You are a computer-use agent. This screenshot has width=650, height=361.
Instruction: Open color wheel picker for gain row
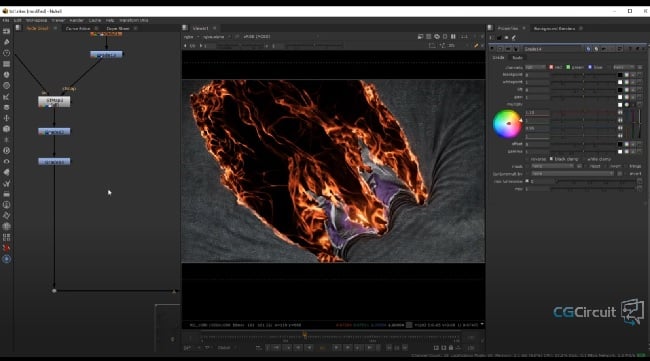coord(626,97)
